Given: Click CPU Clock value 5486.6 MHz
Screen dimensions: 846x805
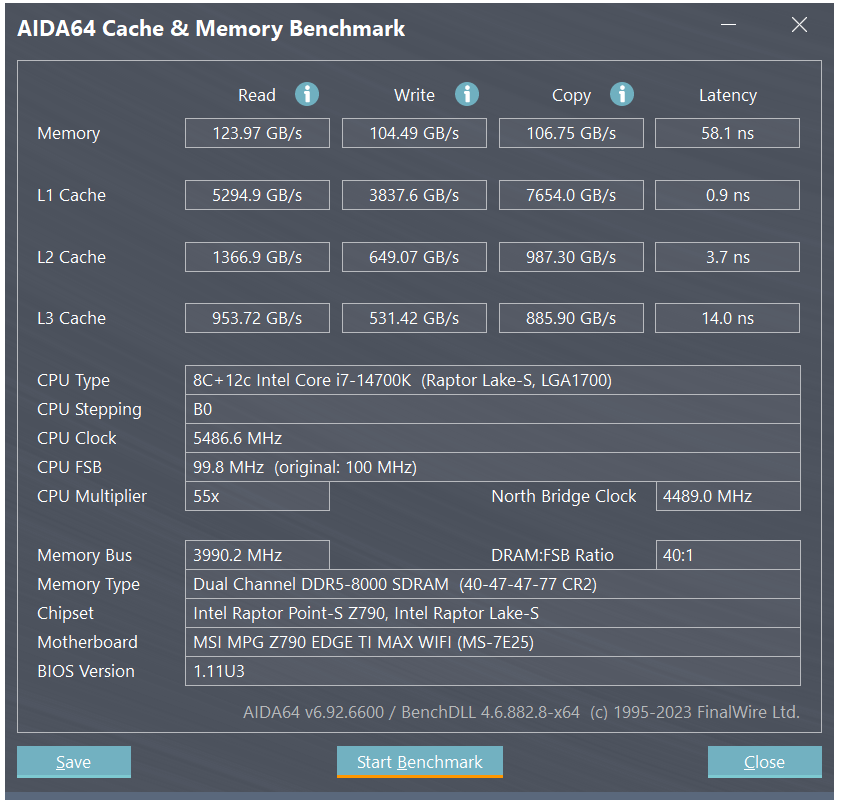Looking at the screenshot, I should tap(493, 438).
